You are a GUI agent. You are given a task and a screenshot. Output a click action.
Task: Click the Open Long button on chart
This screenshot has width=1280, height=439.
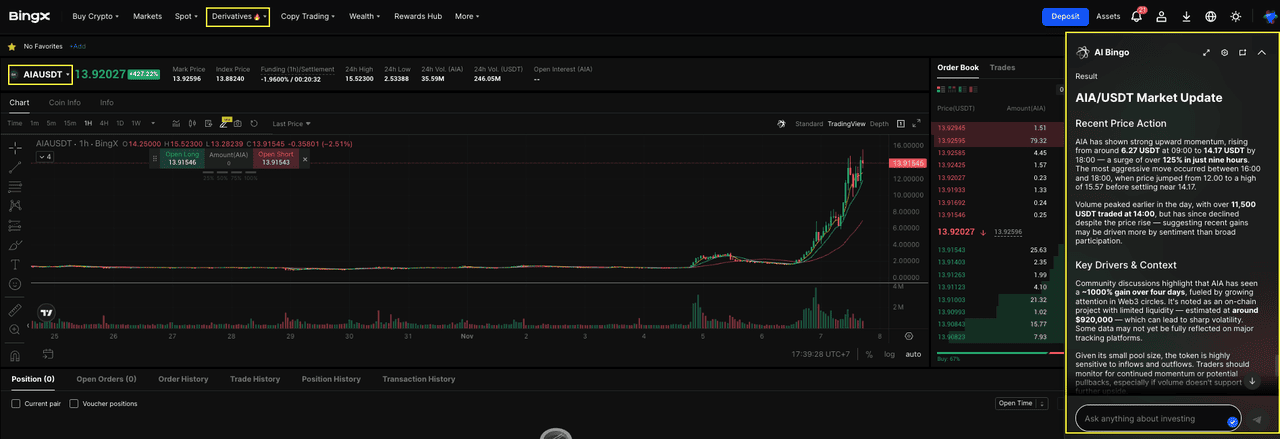click(181, 158)
